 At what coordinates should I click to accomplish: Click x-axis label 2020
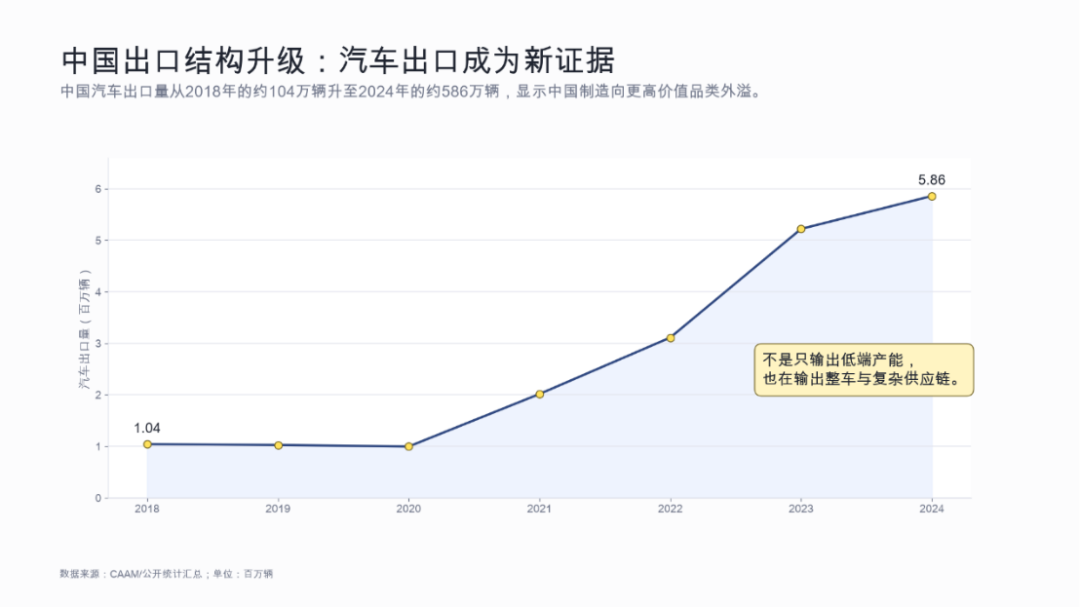click(409, 509)
